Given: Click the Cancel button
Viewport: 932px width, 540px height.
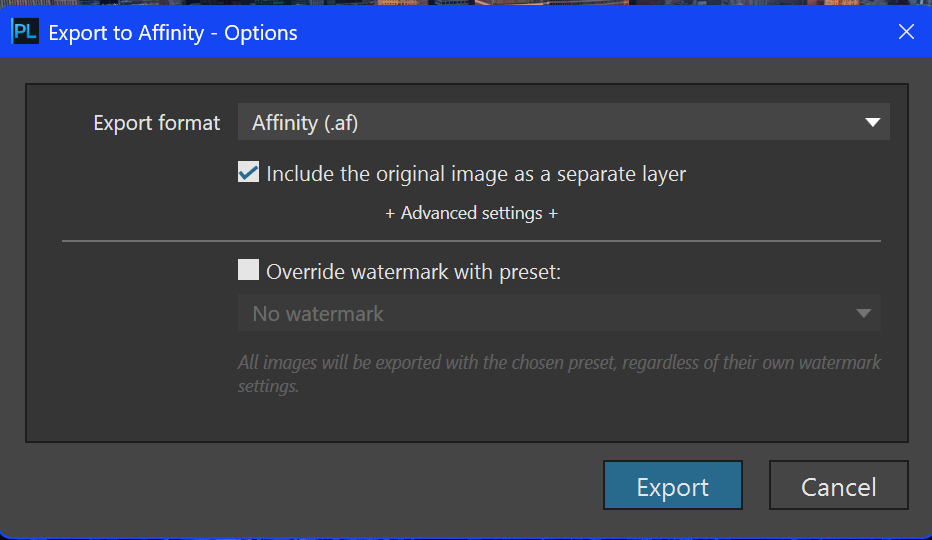Looking at the screenshot, I should [839, 485].
